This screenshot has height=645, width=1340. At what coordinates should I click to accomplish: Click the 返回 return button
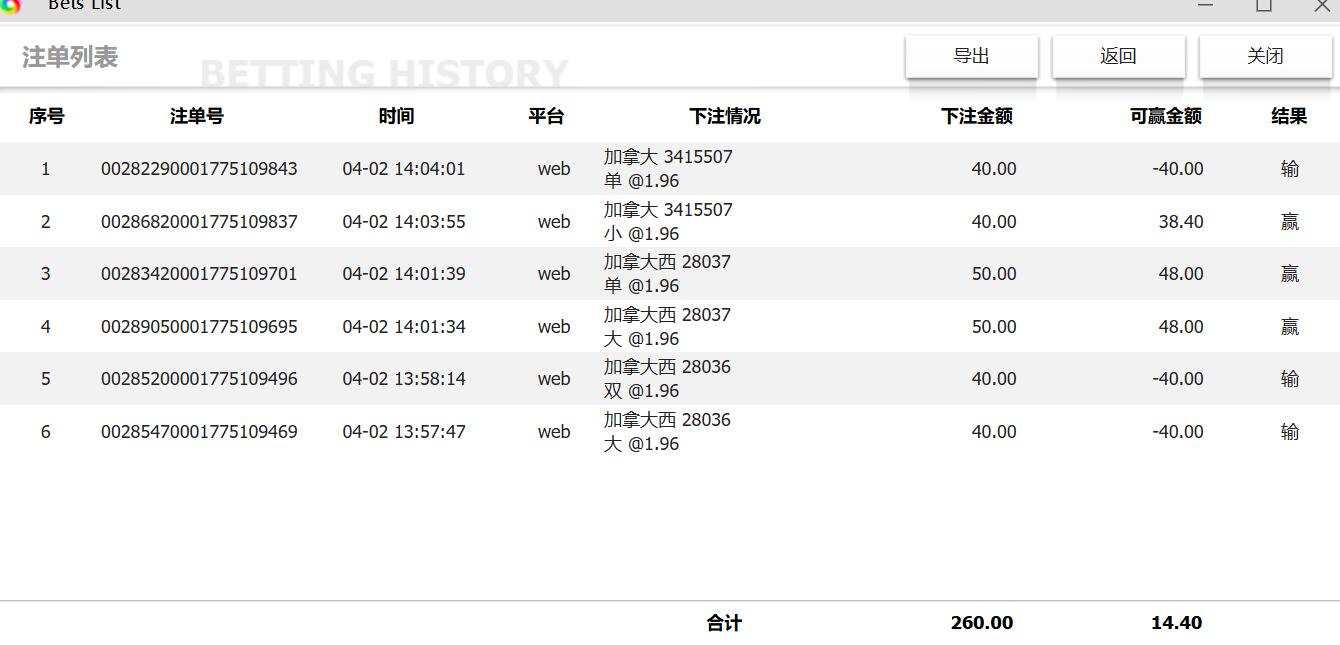point(1117,56)
